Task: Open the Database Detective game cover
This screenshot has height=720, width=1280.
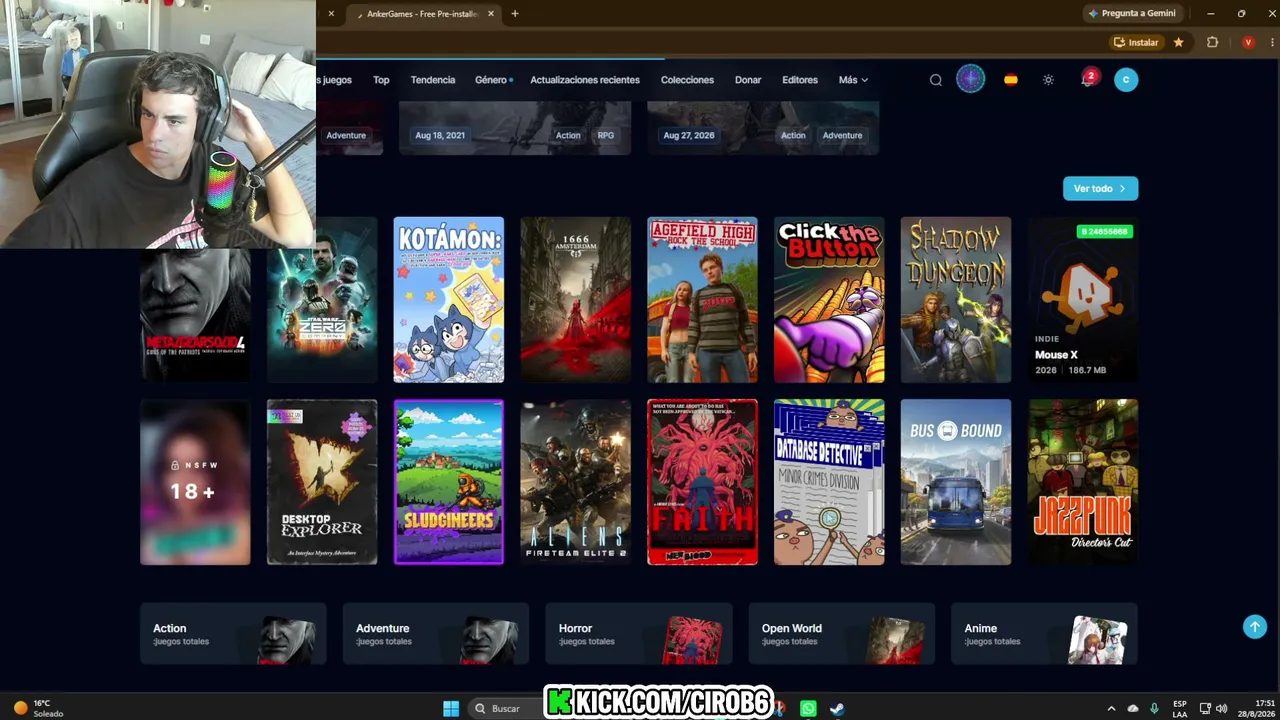Action: pyautogui.click(x=829, y=482)
